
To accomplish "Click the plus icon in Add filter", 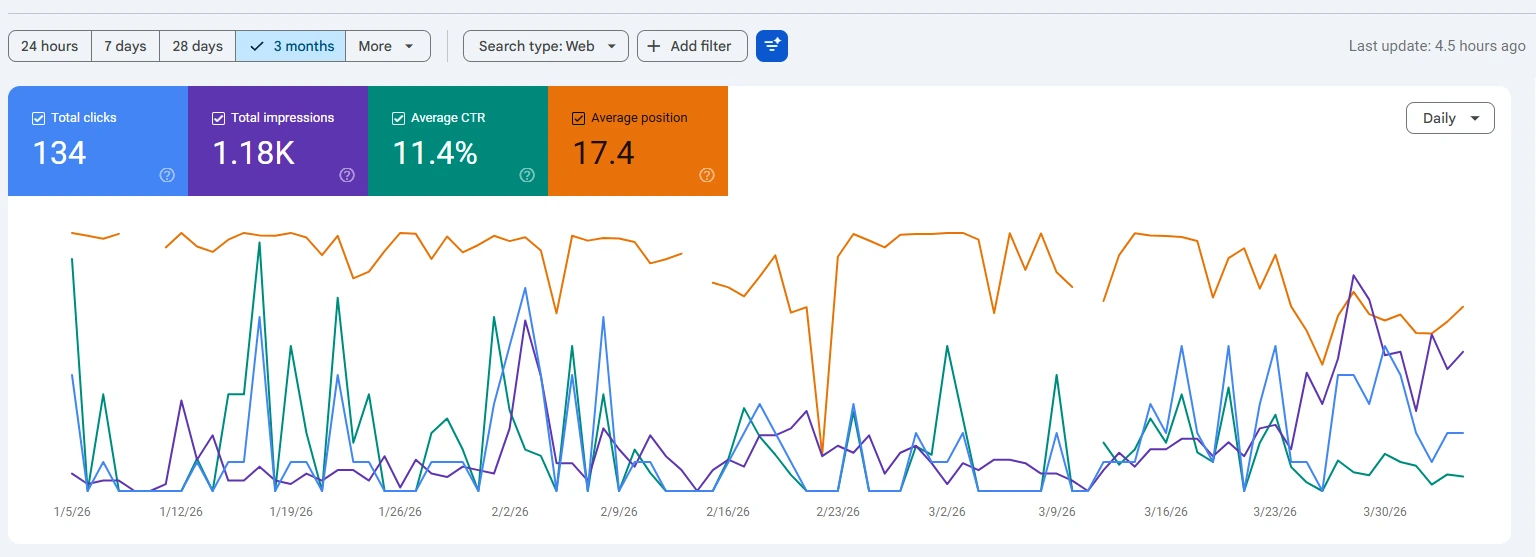I will [654, 46].
